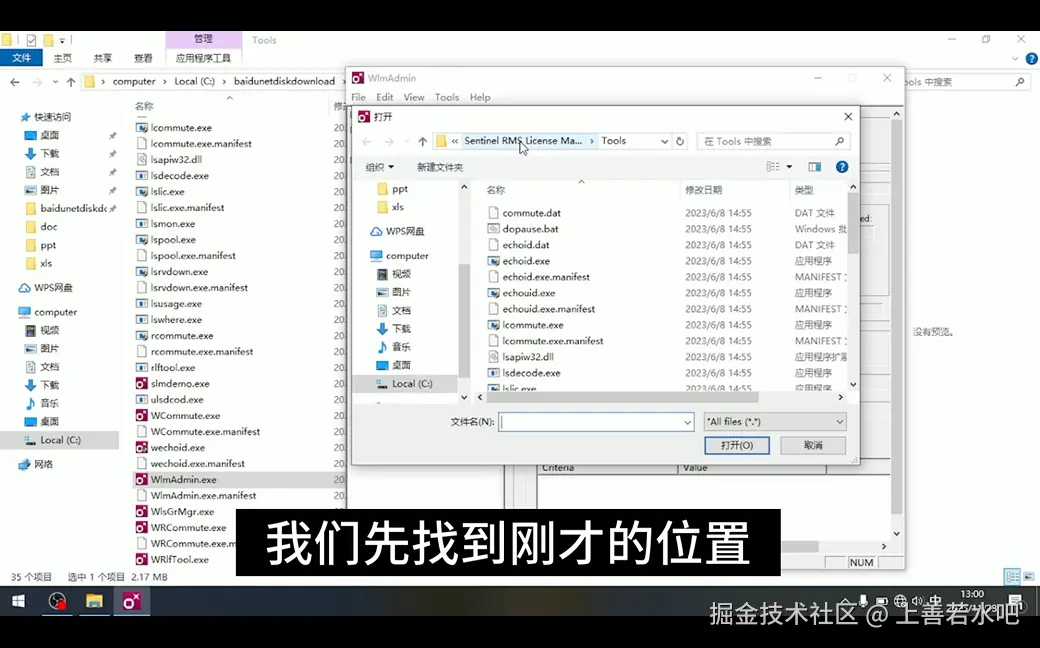Open the Tools menu in WlmAdmin

(x=446, y=97)
